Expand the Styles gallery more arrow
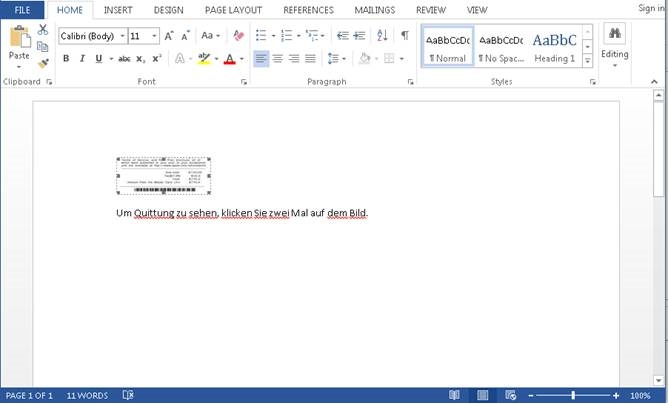 tap(588, 61)
